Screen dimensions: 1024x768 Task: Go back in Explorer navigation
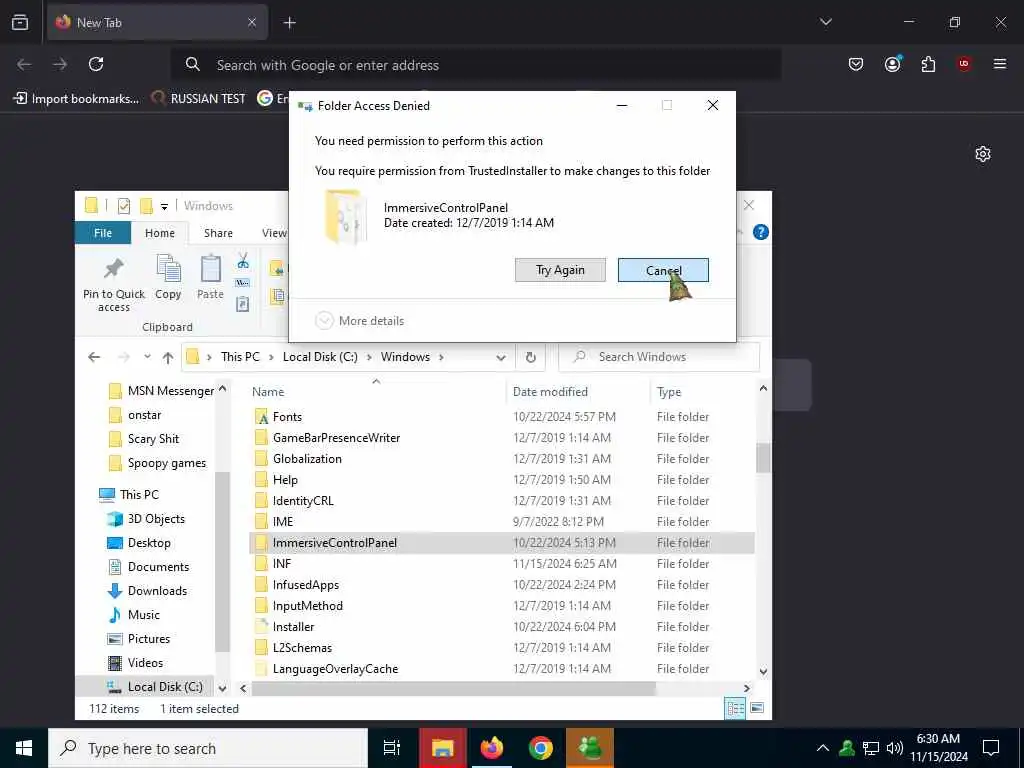tap(94, 357)
